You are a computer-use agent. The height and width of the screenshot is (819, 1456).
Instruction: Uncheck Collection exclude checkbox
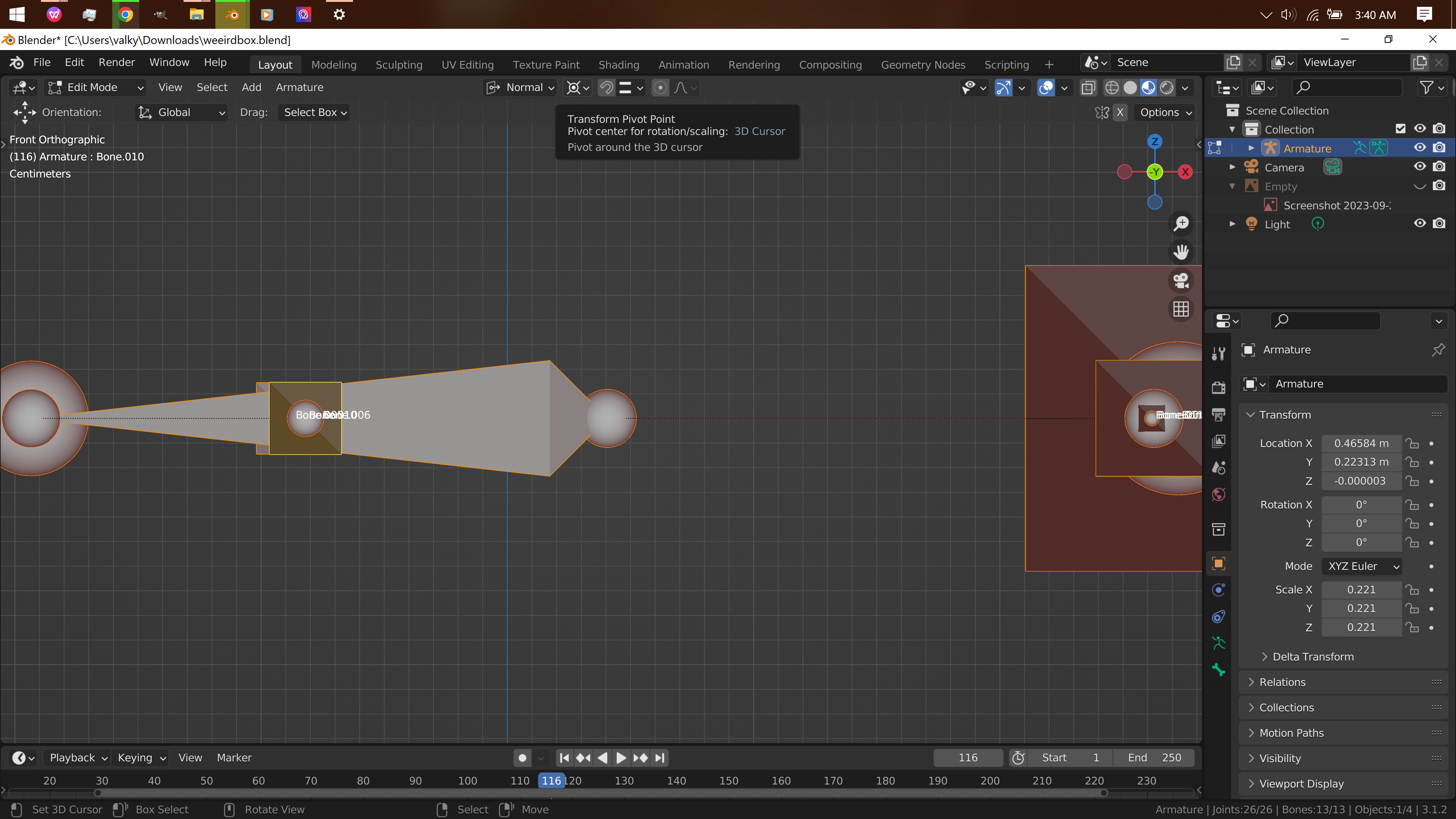1401,129
